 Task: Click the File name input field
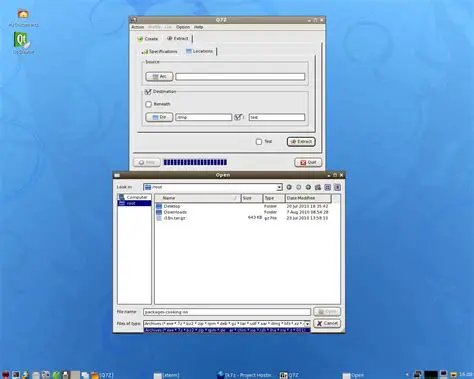pyautogui.click(x=227, y=312)
